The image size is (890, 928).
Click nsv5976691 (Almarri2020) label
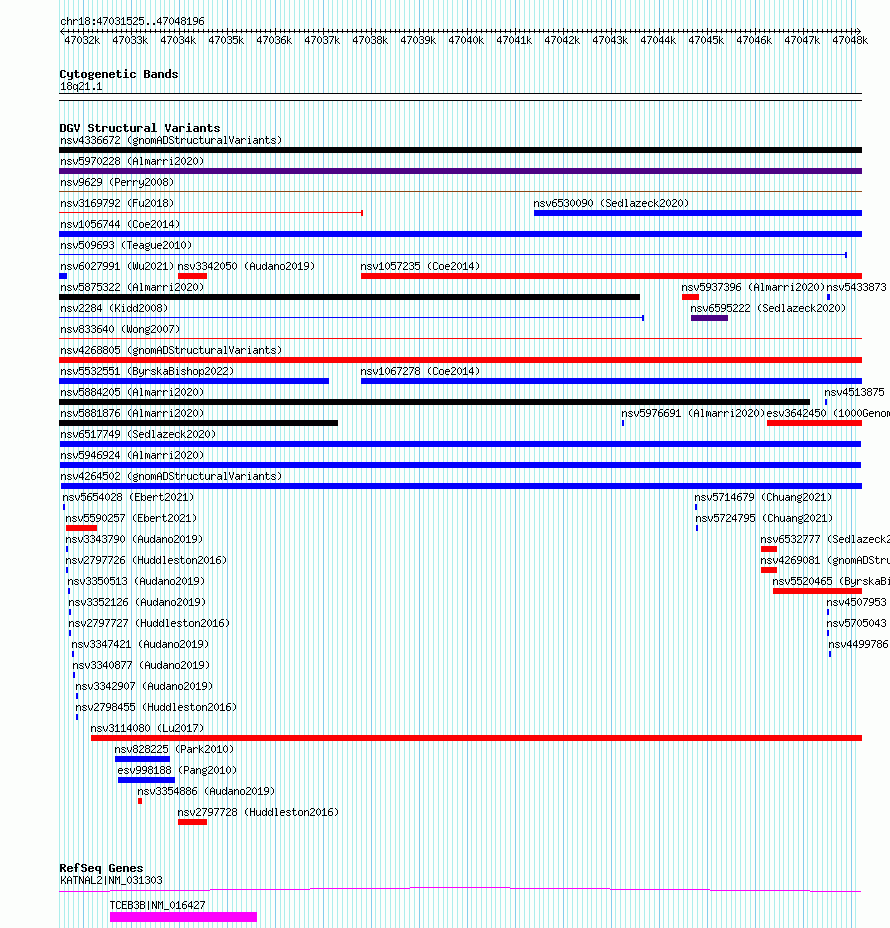coord(693,413)
